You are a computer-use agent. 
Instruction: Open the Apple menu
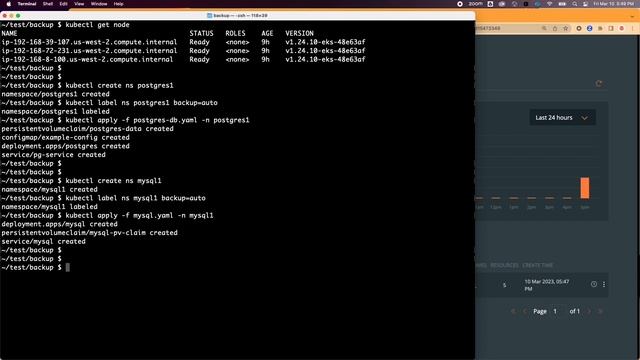(x=9, y=4)
